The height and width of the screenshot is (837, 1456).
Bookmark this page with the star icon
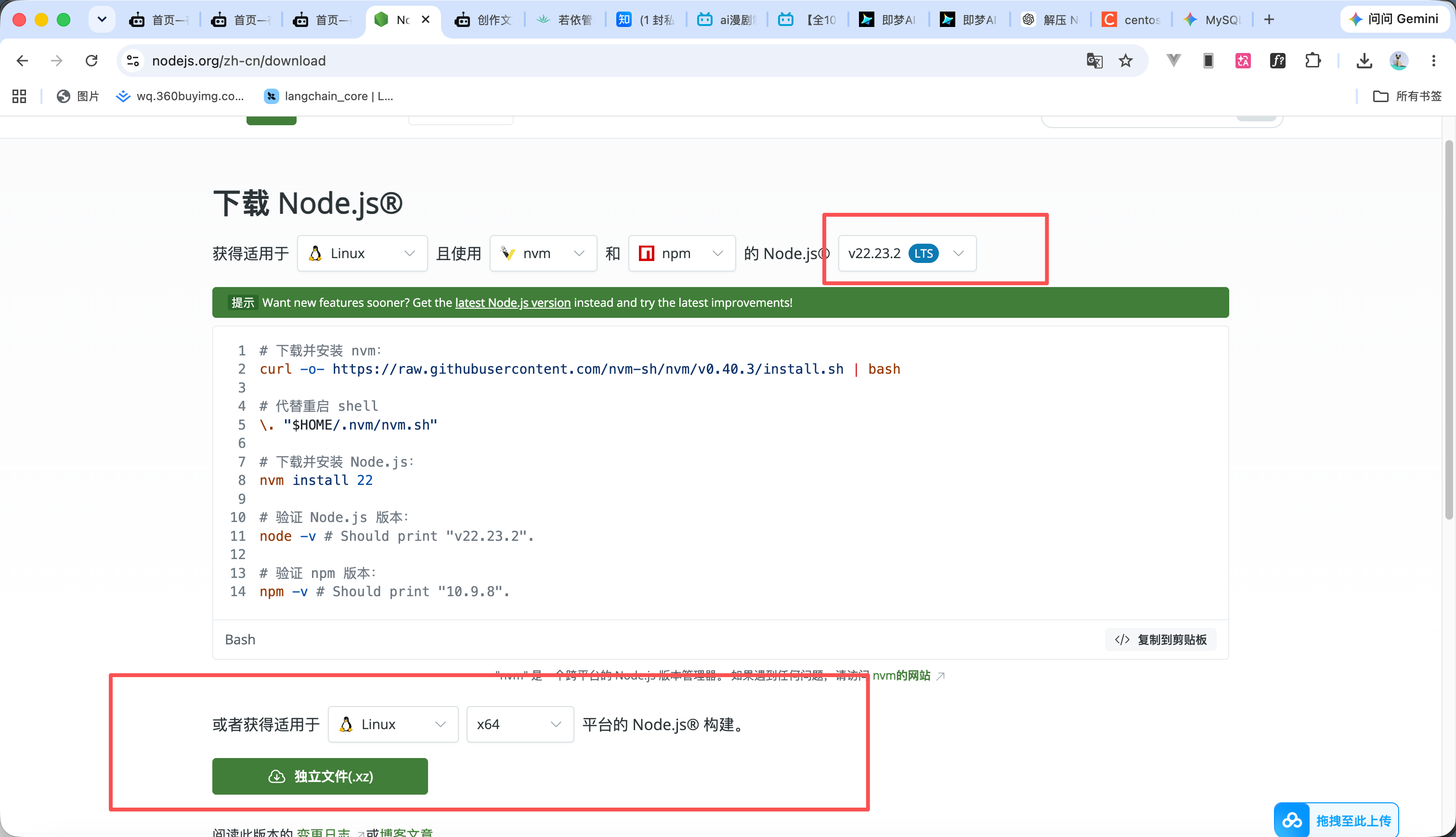[x=1126, y=60]
